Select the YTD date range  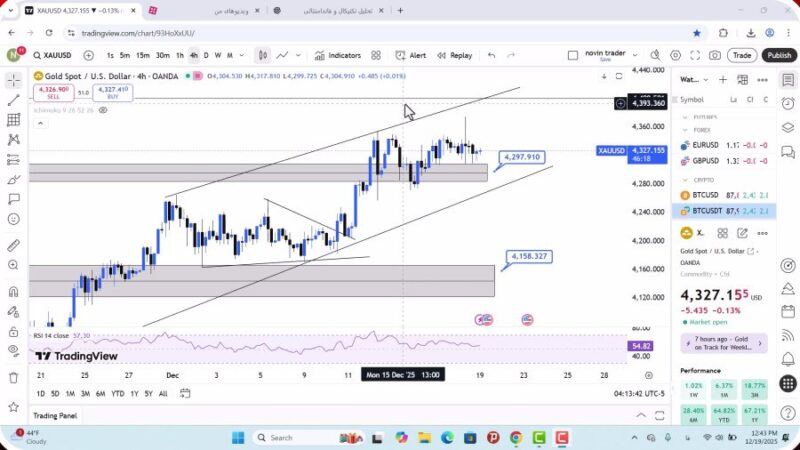pyautogui.click(x=118, y=393)
